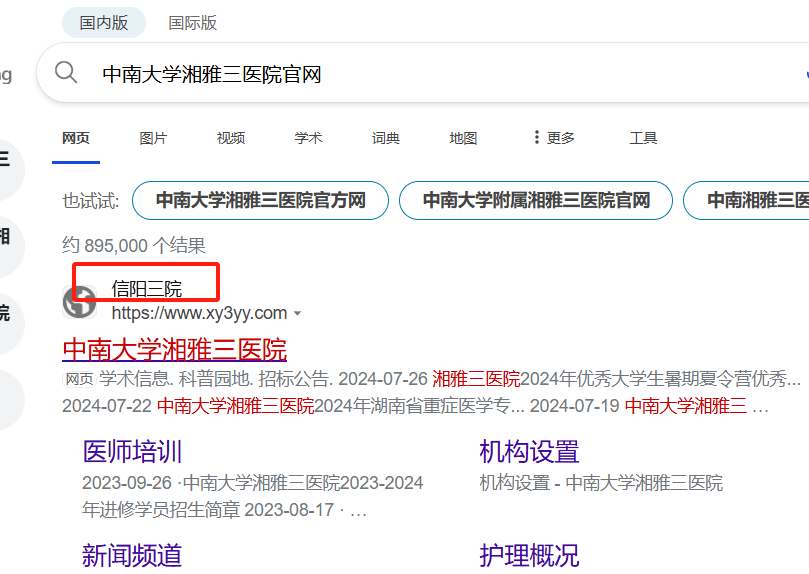Click the globe favicon beside 信阳三院
Screen dimensions: 809x574
click(x=79, y=302)
